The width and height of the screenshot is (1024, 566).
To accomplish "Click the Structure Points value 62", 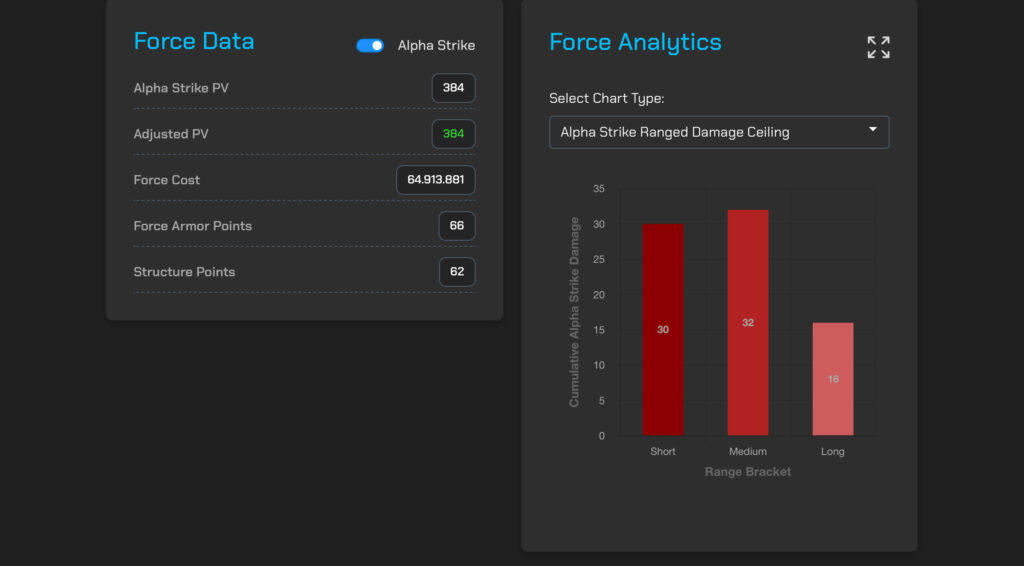I will (456, 272).
